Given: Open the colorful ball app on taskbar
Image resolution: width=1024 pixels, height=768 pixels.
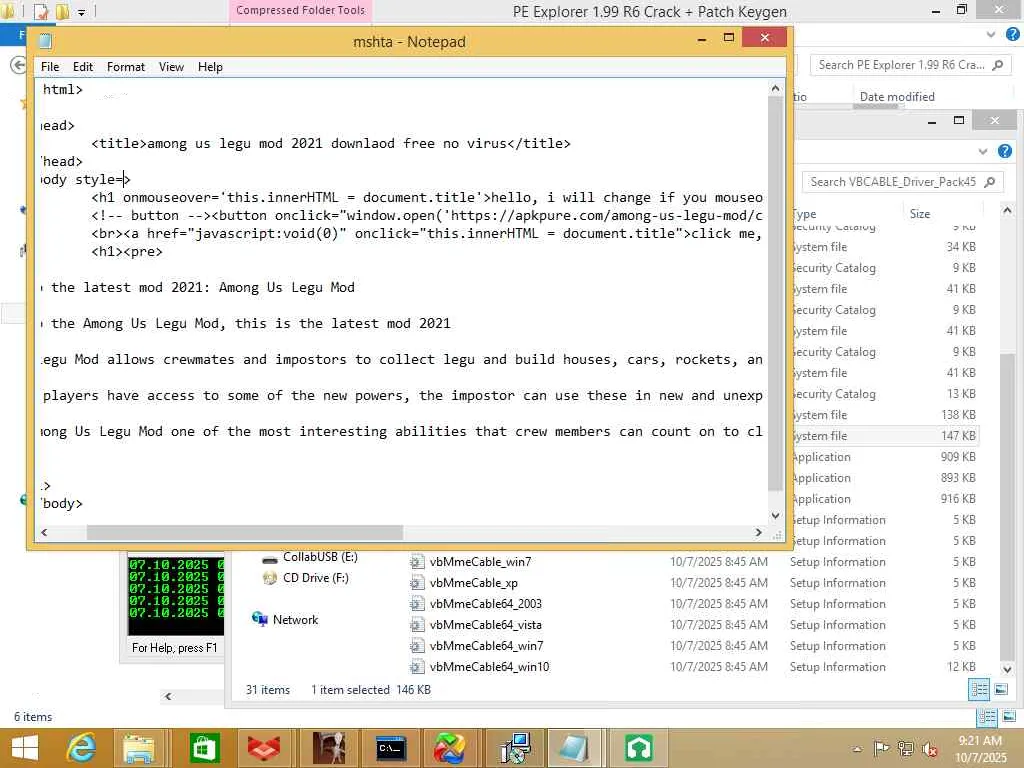Looking at the screenshot, I should (449, 748).
